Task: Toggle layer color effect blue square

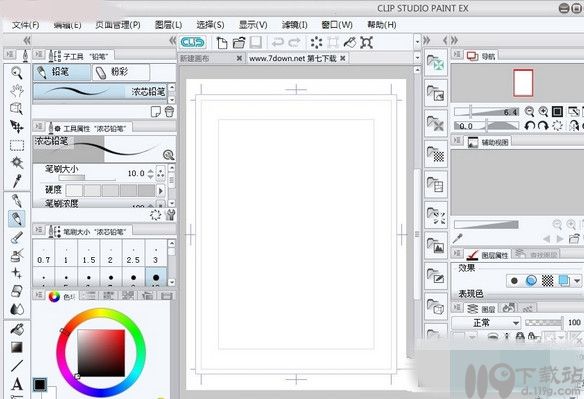Action: point(564,281)
